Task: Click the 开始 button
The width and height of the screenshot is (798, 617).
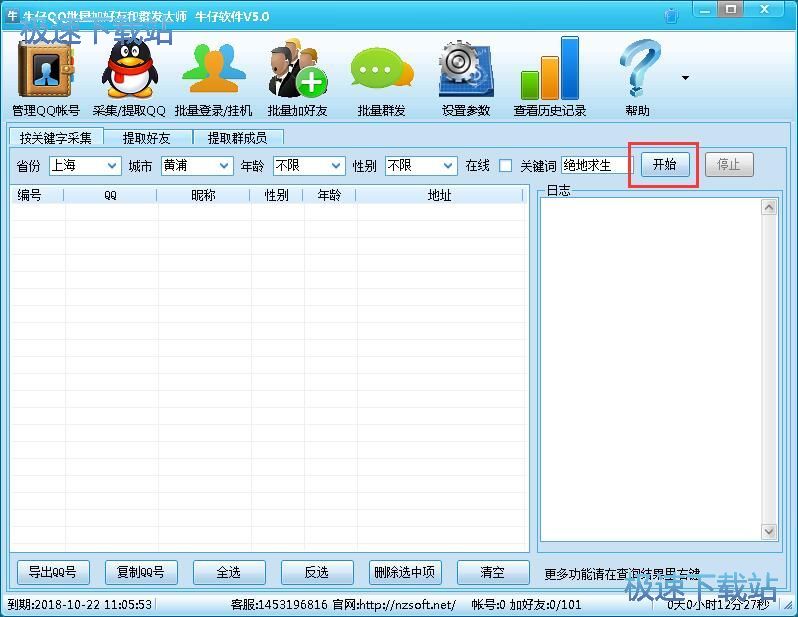Action: click(x=665, y=164)
